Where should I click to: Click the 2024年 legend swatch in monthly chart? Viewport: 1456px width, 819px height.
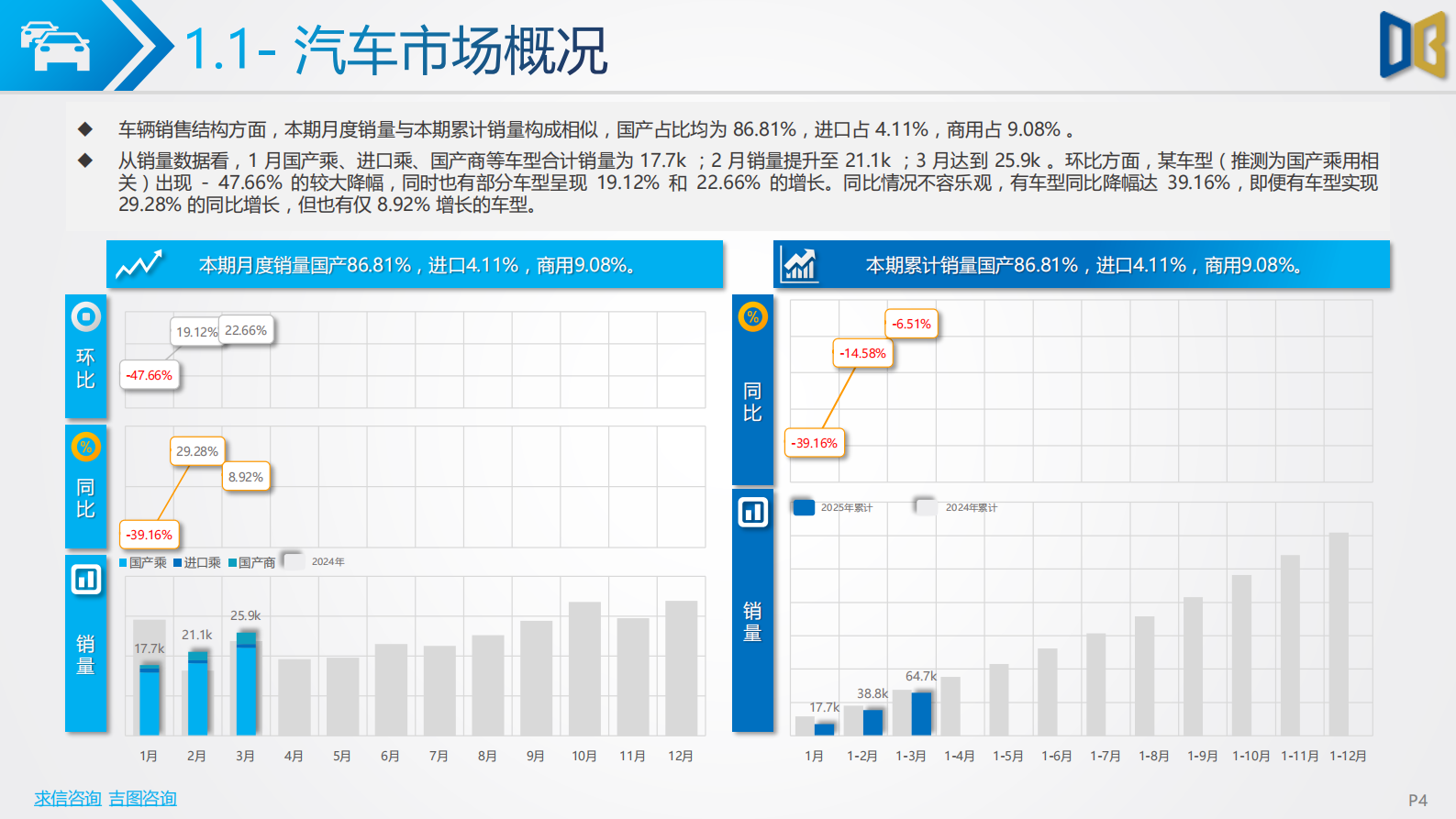[x=294, y=560]
